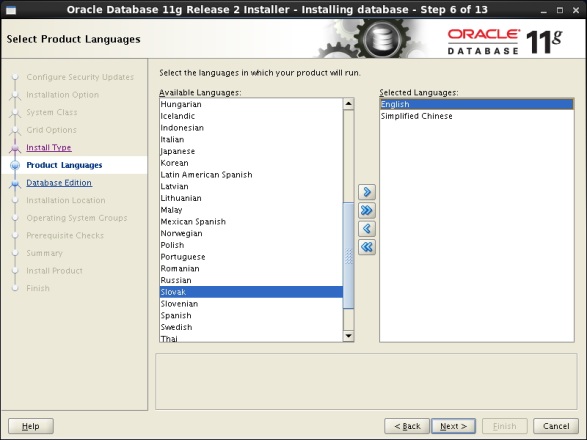Click scrollbar down arrow in Available Languages
The image size is (587, 440).
click(x=349, y=336)
